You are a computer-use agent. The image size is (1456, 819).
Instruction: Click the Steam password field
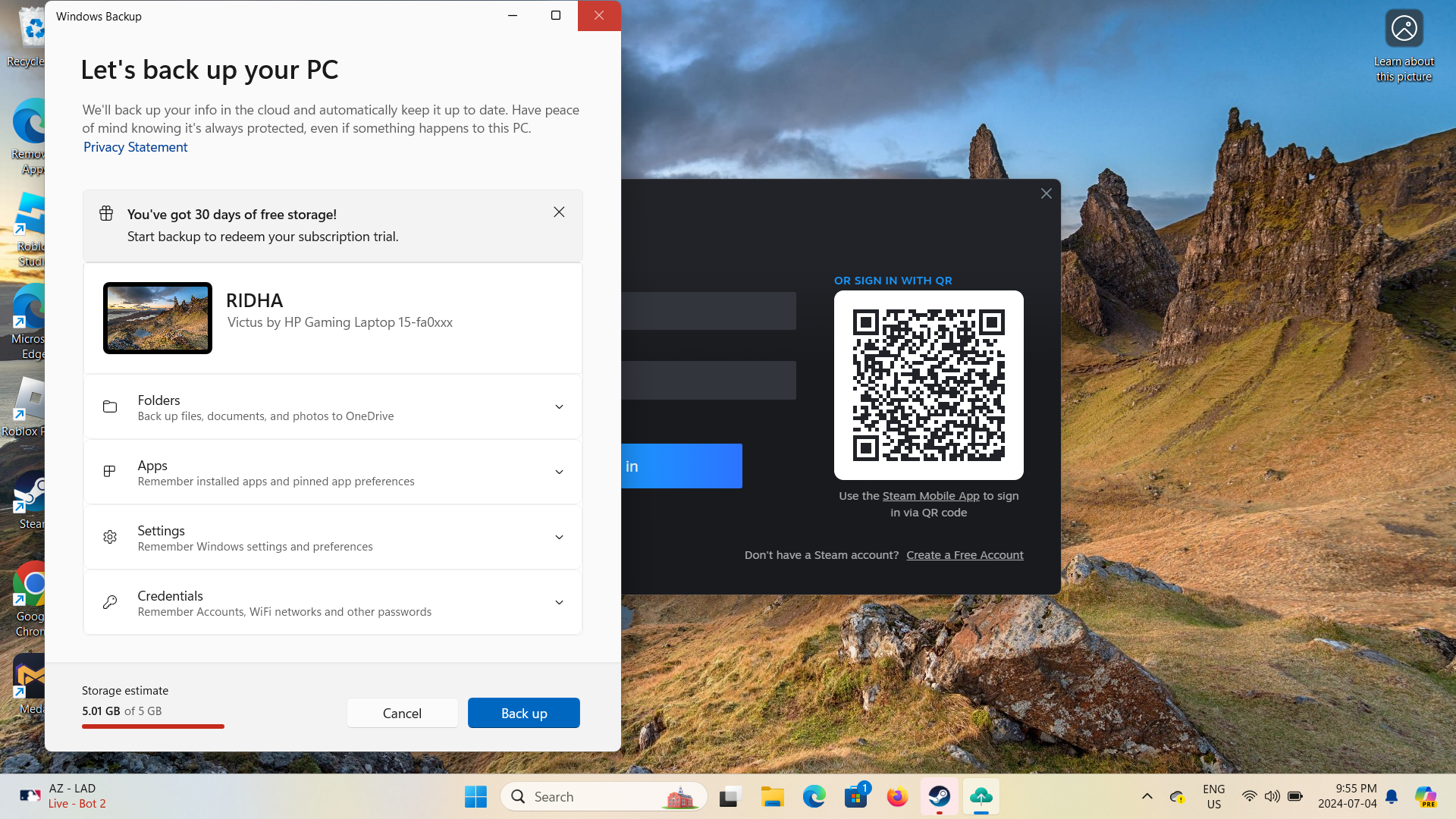709,380
